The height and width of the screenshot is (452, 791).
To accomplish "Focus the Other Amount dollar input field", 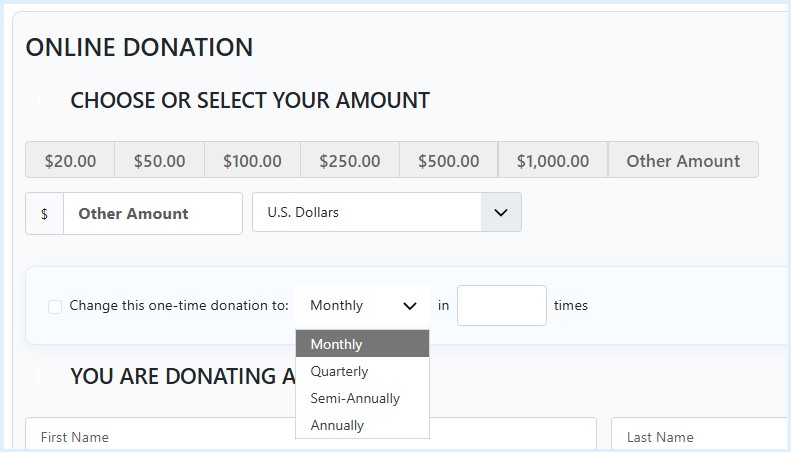I will pyautogui.click(x=153, y=213).
